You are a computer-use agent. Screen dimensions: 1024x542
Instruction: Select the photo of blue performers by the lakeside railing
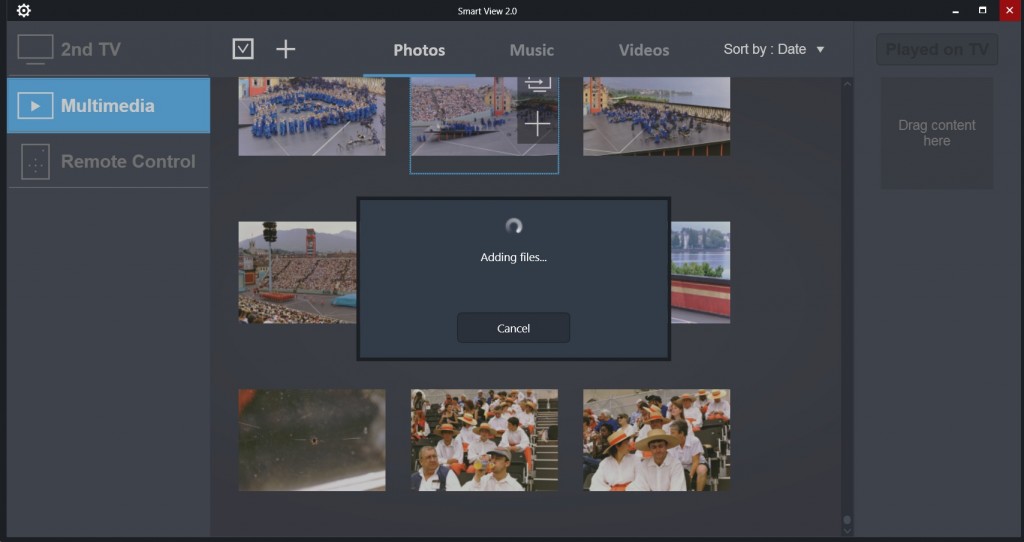point(656,116)
